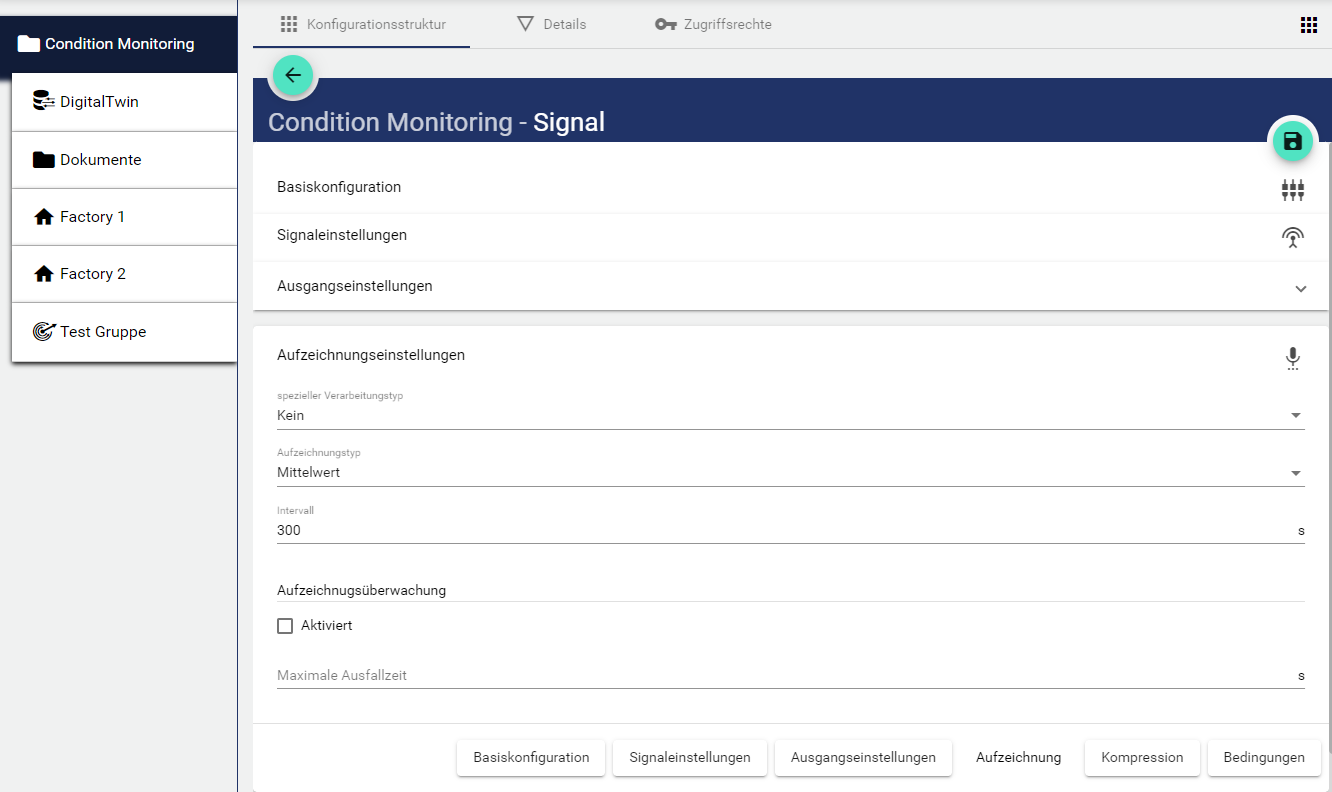Open the spezieller Verarbeitungstyp dropdown
This screenshot has width=1332, height=792.
pyautogui.click(x=790, y=415)
